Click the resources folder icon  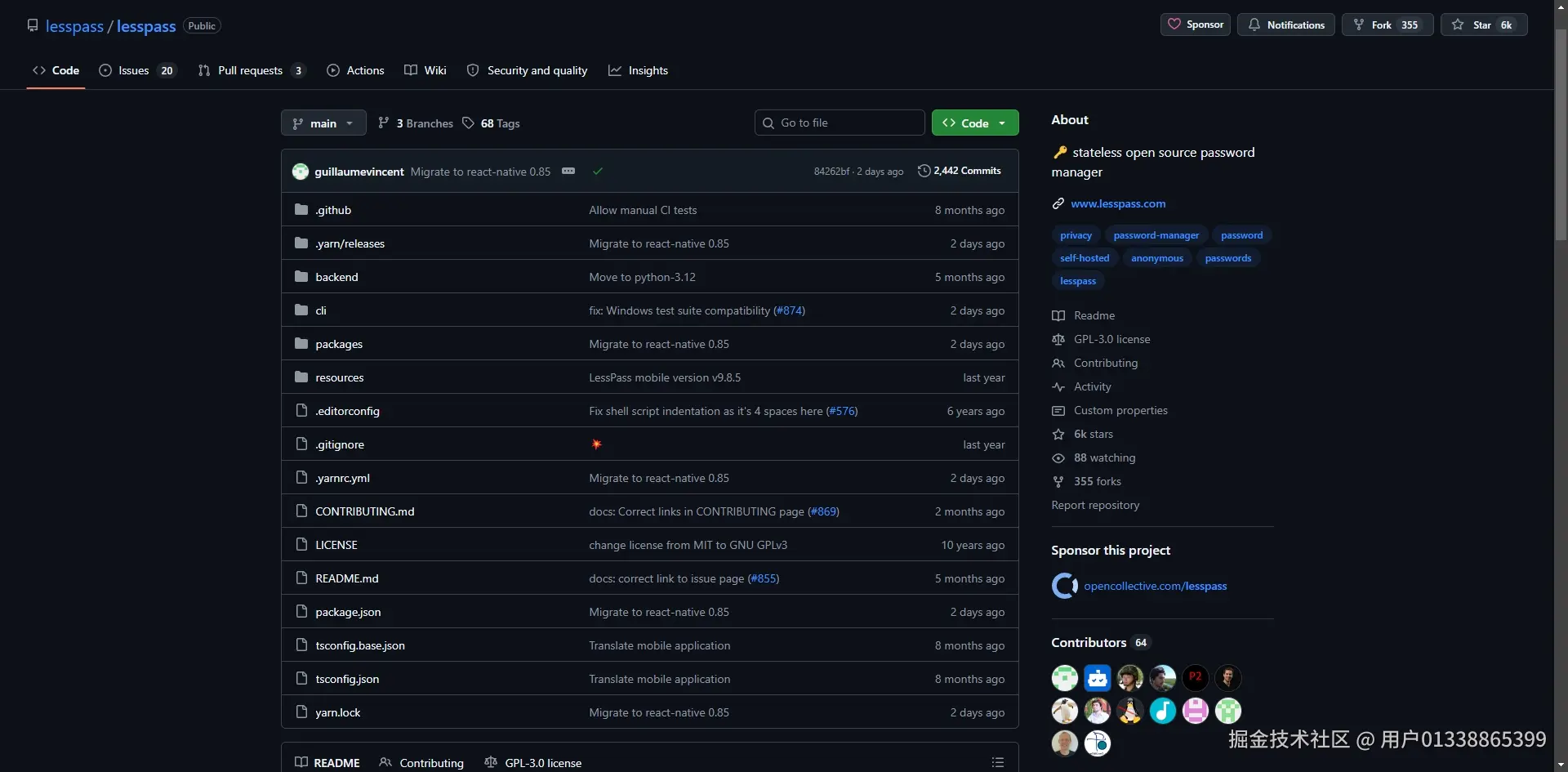coord(301,377)
